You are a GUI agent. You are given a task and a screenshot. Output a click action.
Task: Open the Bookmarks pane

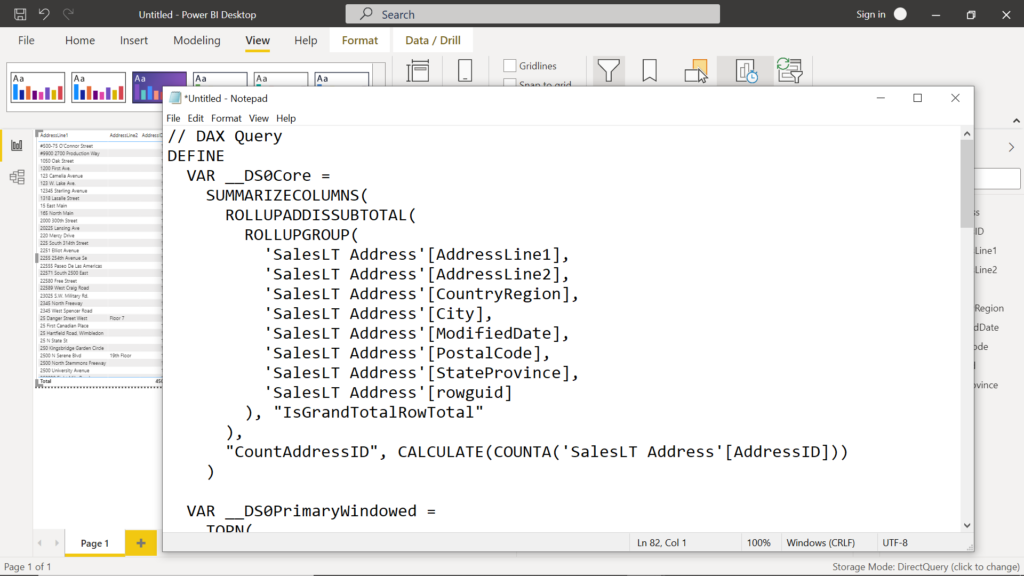[x=650, y=70]
